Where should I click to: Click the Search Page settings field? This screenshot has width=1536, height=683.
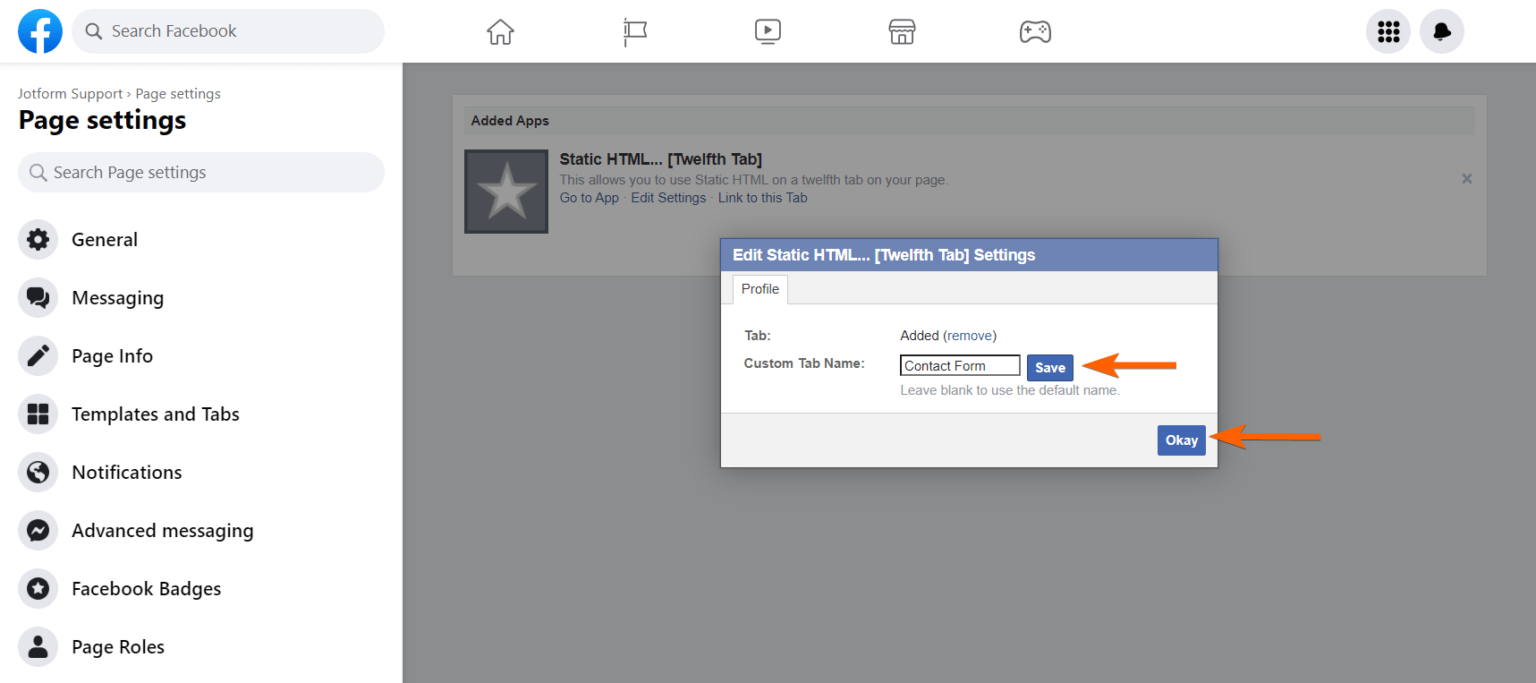[200, 172]
